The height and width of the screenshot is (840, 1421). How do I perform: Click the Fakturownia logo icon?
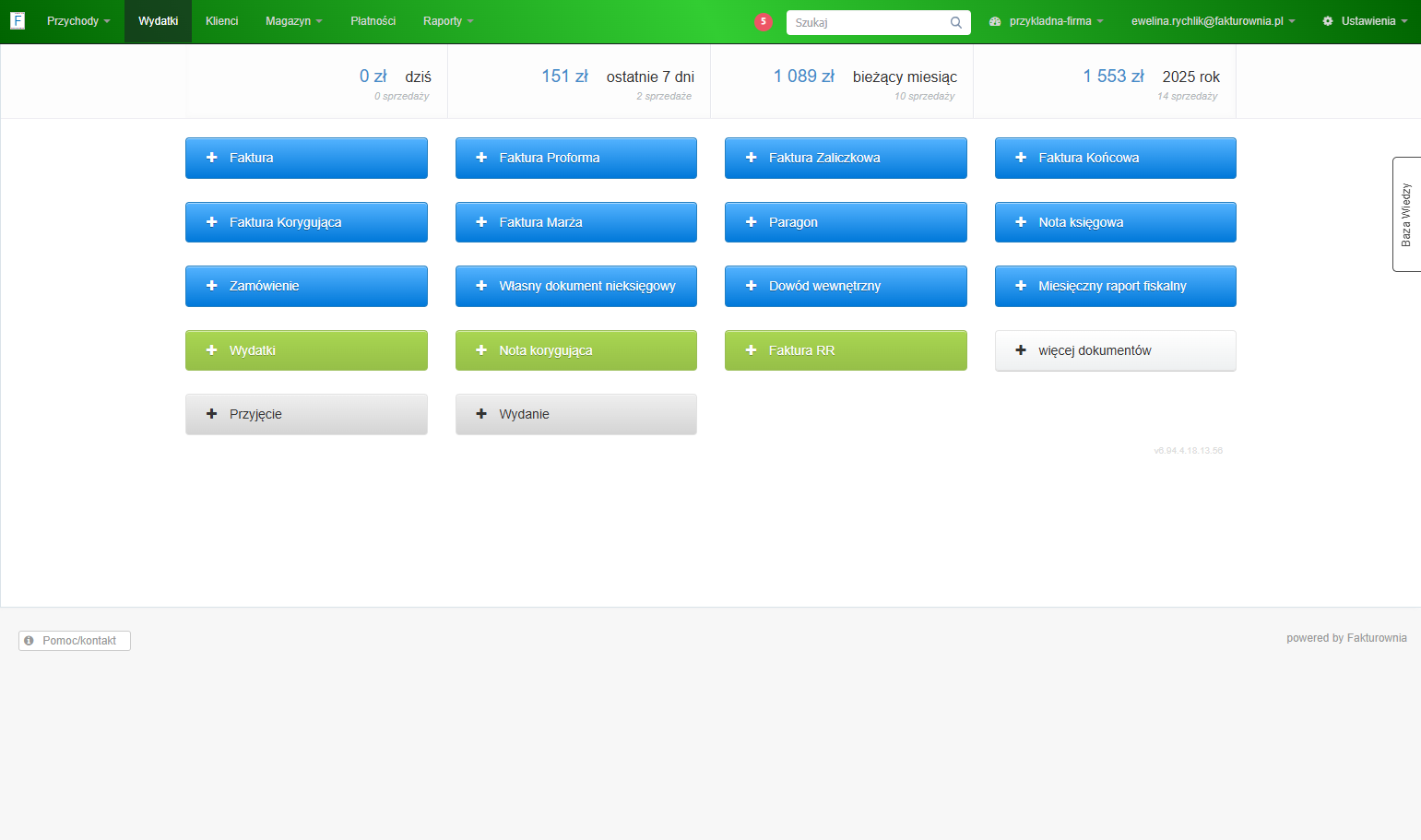click(x=18, y=20)
